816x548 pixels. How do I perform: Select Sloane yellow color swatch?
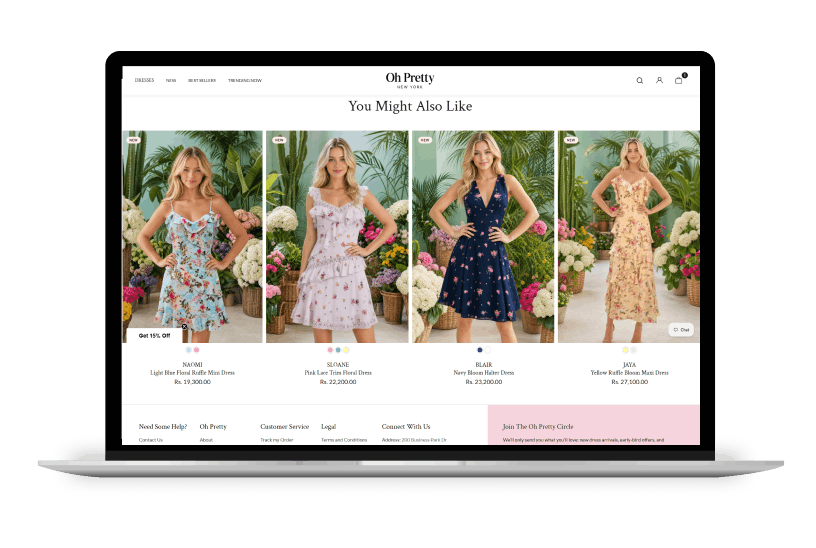pos(347,350)
